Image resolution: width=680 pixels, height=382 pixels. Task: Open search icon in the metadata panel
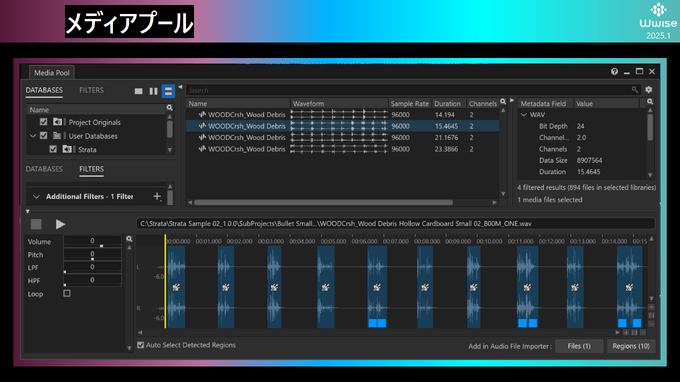pyautogui.click(x=650, y=102)
